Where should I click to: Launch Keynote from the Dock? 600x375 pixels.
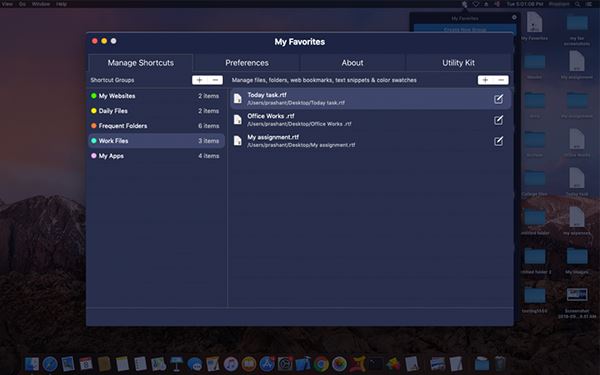pos(177,364)
